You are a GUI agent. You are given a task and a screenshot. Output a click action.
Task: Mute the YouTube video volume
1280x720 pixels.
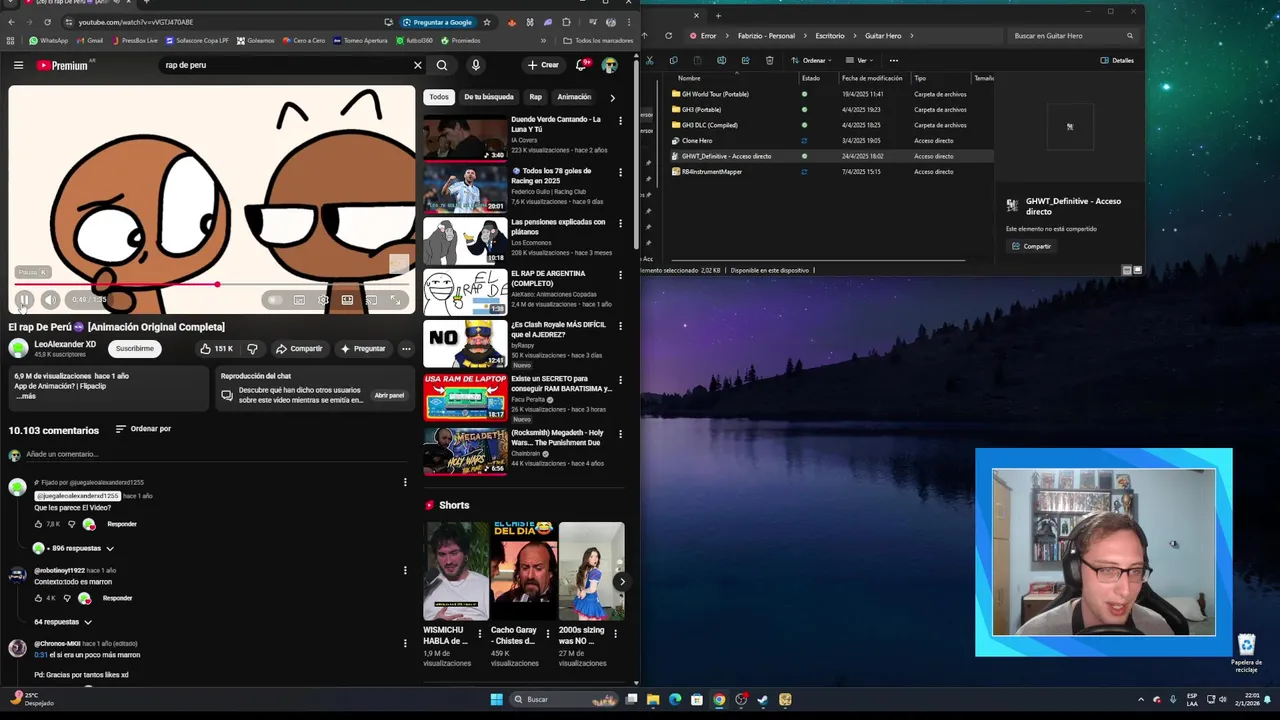tap(50, 300)
